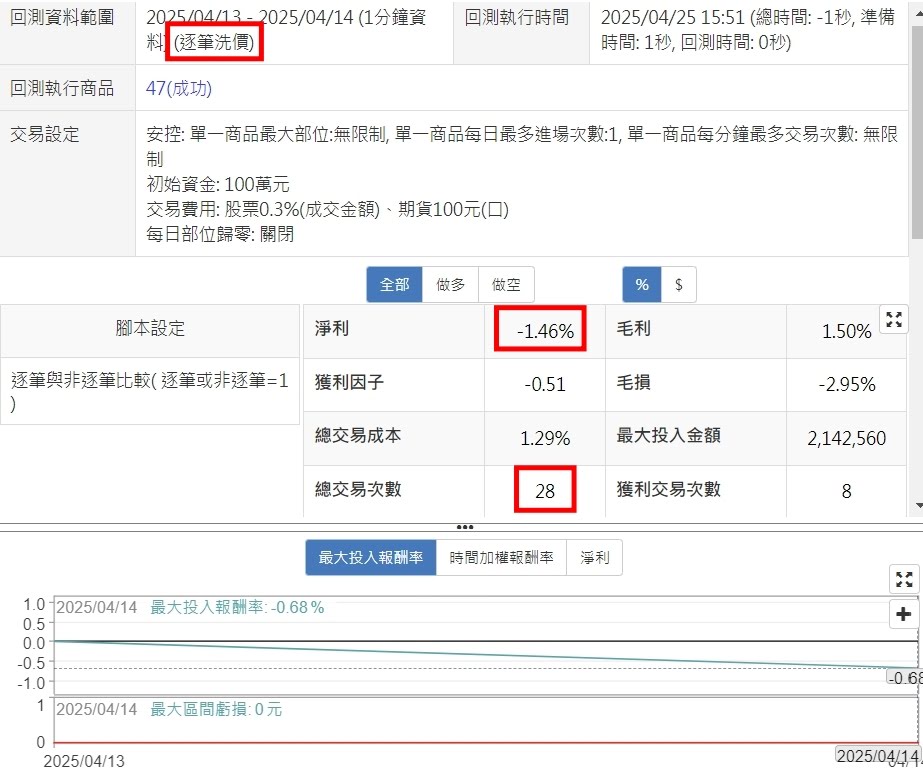Click the three-dot panel splitter handle
Viewport: 923px width, 773px height.
(464, 526)
